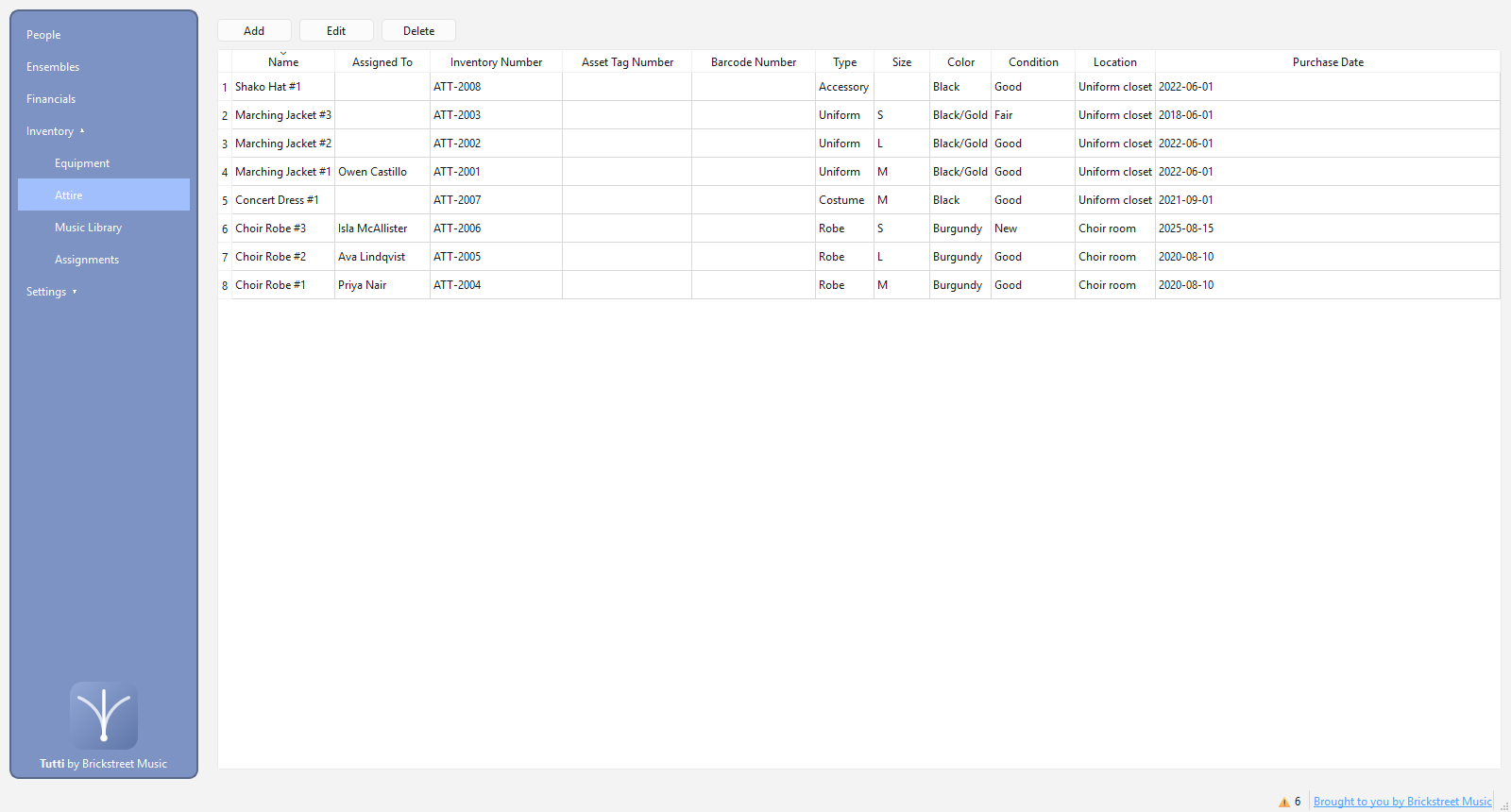Click the purchase date 2021-09-01
This screenshot has height=812, width=1511.
(x=1328, y=200)
